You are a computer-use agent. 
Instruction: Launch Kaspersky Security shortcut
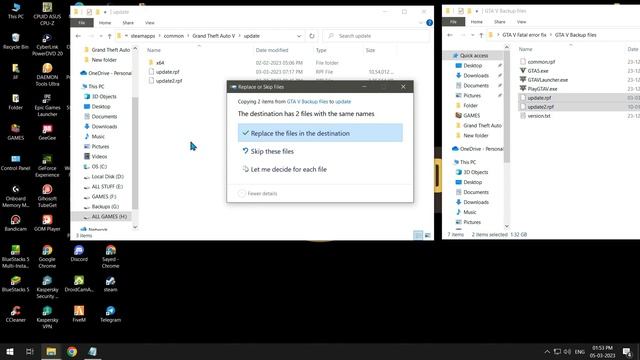47,287
